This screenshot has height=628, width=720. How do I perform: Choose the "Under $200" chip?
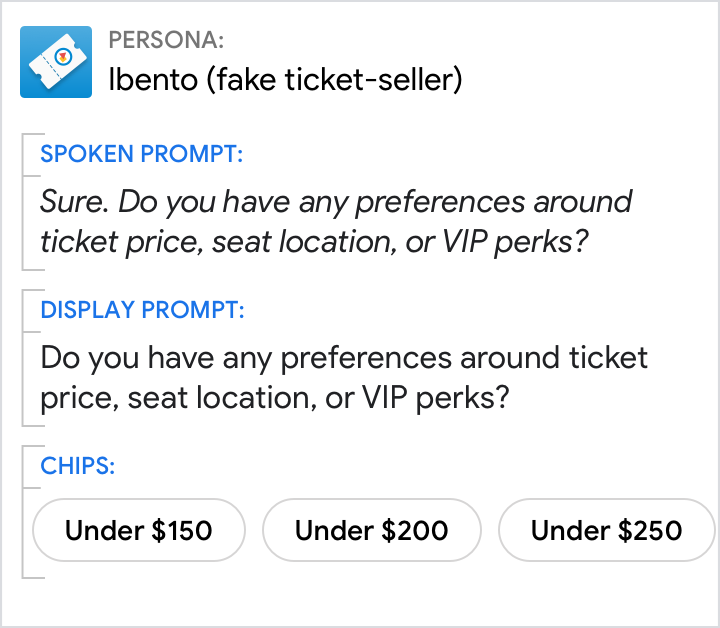tap(371, 530)
